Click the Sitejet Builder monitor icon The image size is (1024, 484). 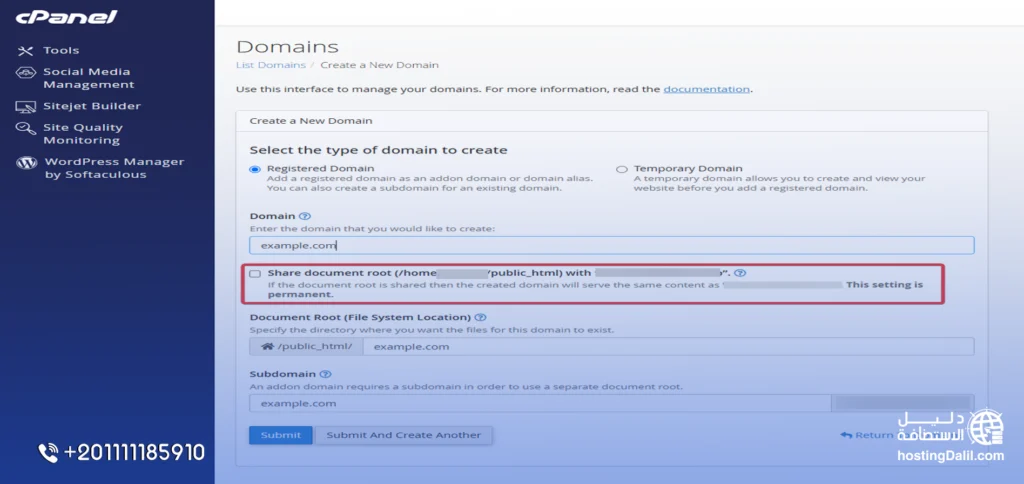click(x=25, y=106)
